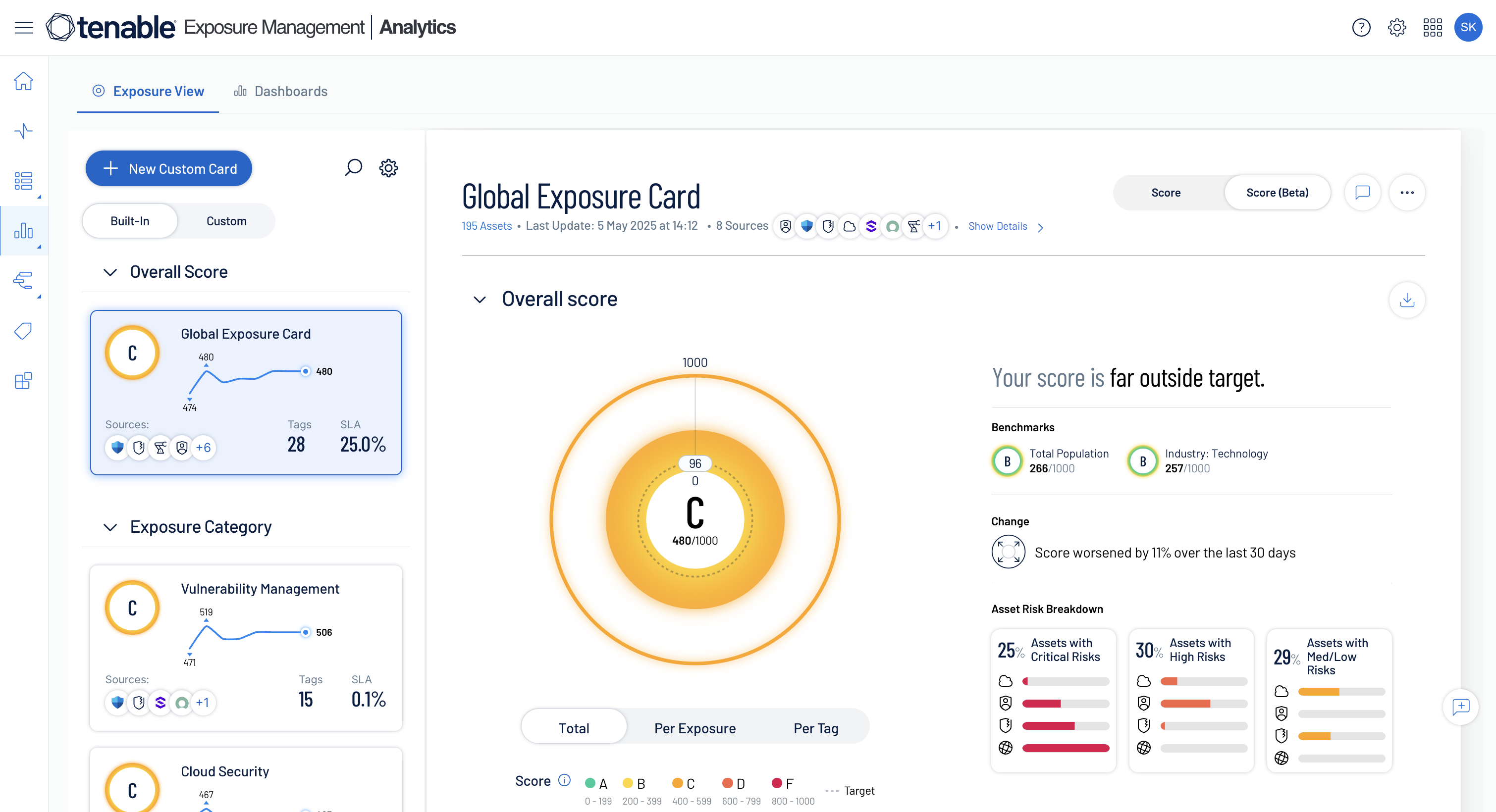The image size is (1496, 812).
Task: Collapse the Overall Score sidebar section
Action: (x=110, y=272)
